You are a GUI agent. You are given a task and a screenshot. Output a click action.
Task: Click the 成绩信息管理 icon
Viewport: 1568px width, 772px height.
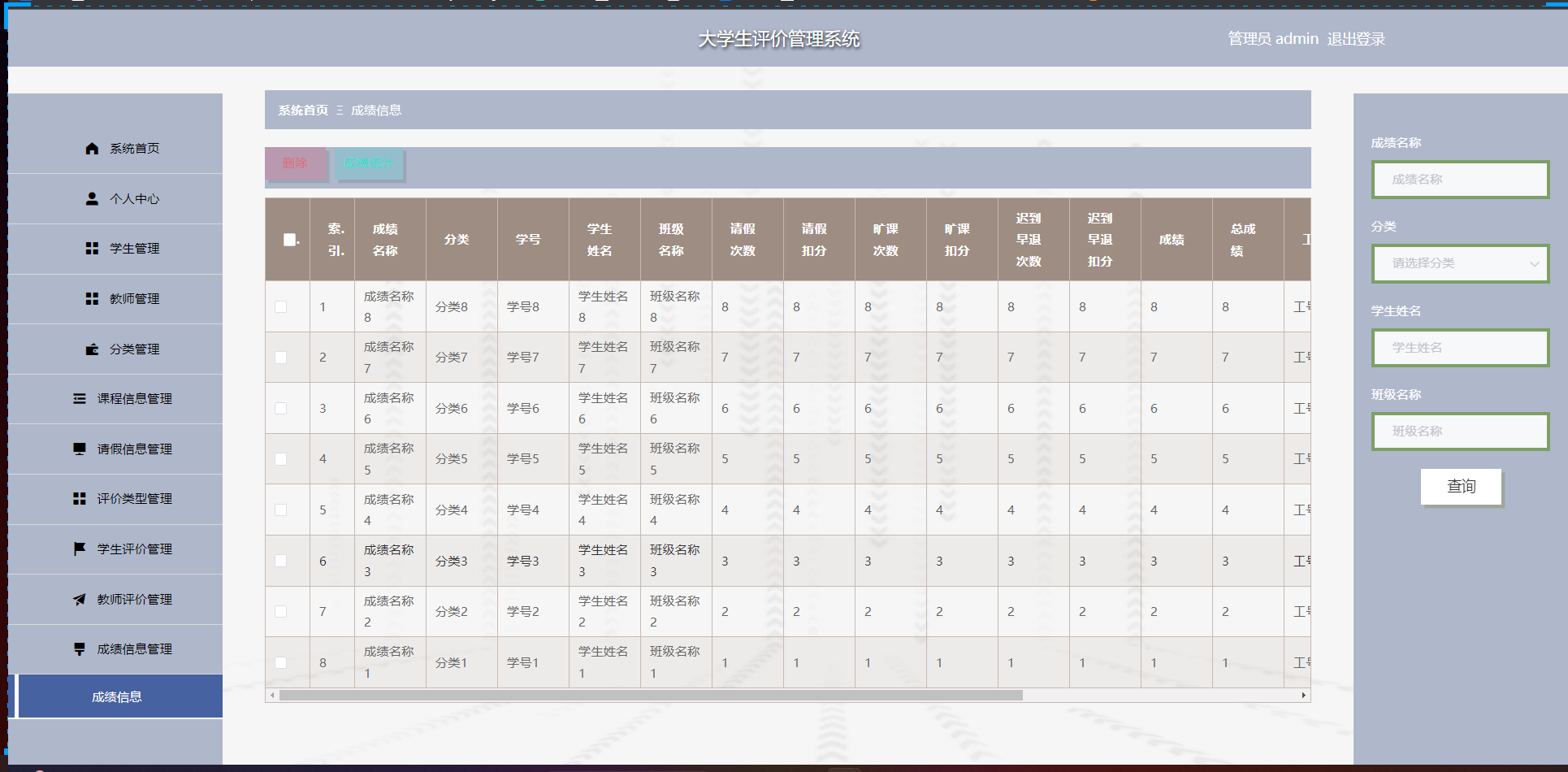[80, 649]
